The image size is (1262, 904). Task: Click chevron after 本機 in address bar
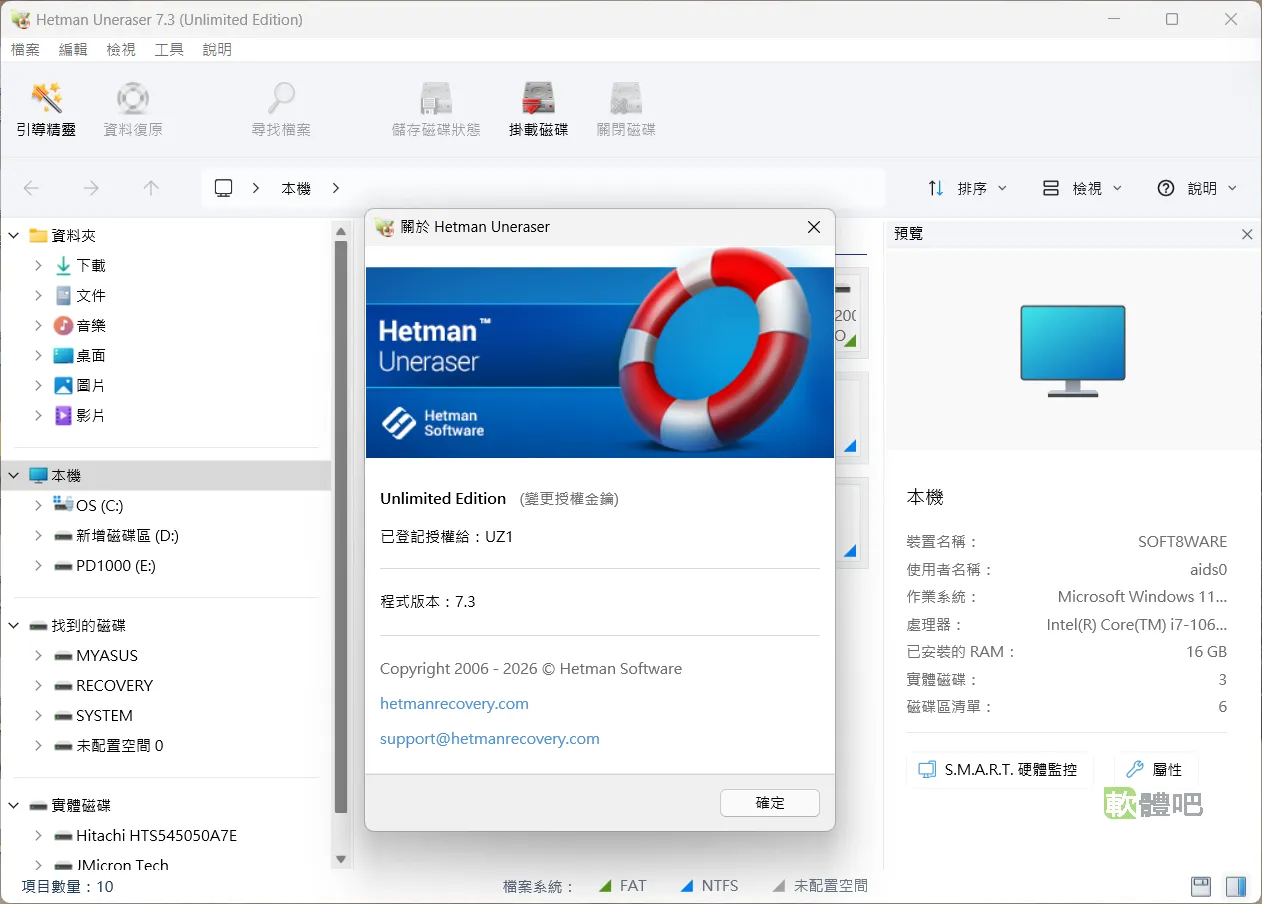(x=335, y=188)
